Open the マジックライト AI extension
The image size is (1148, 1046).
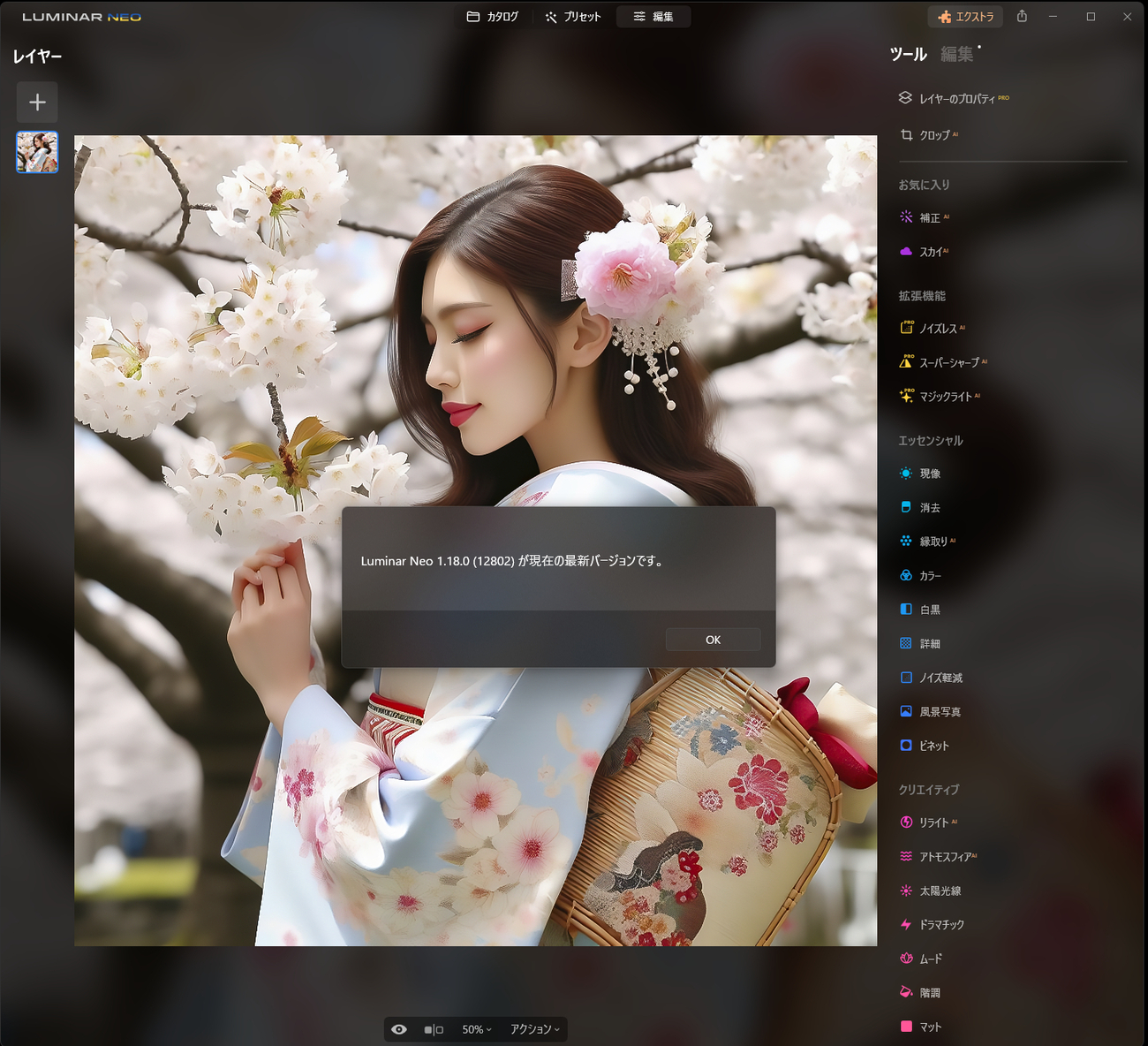click(x=940, y=397)
